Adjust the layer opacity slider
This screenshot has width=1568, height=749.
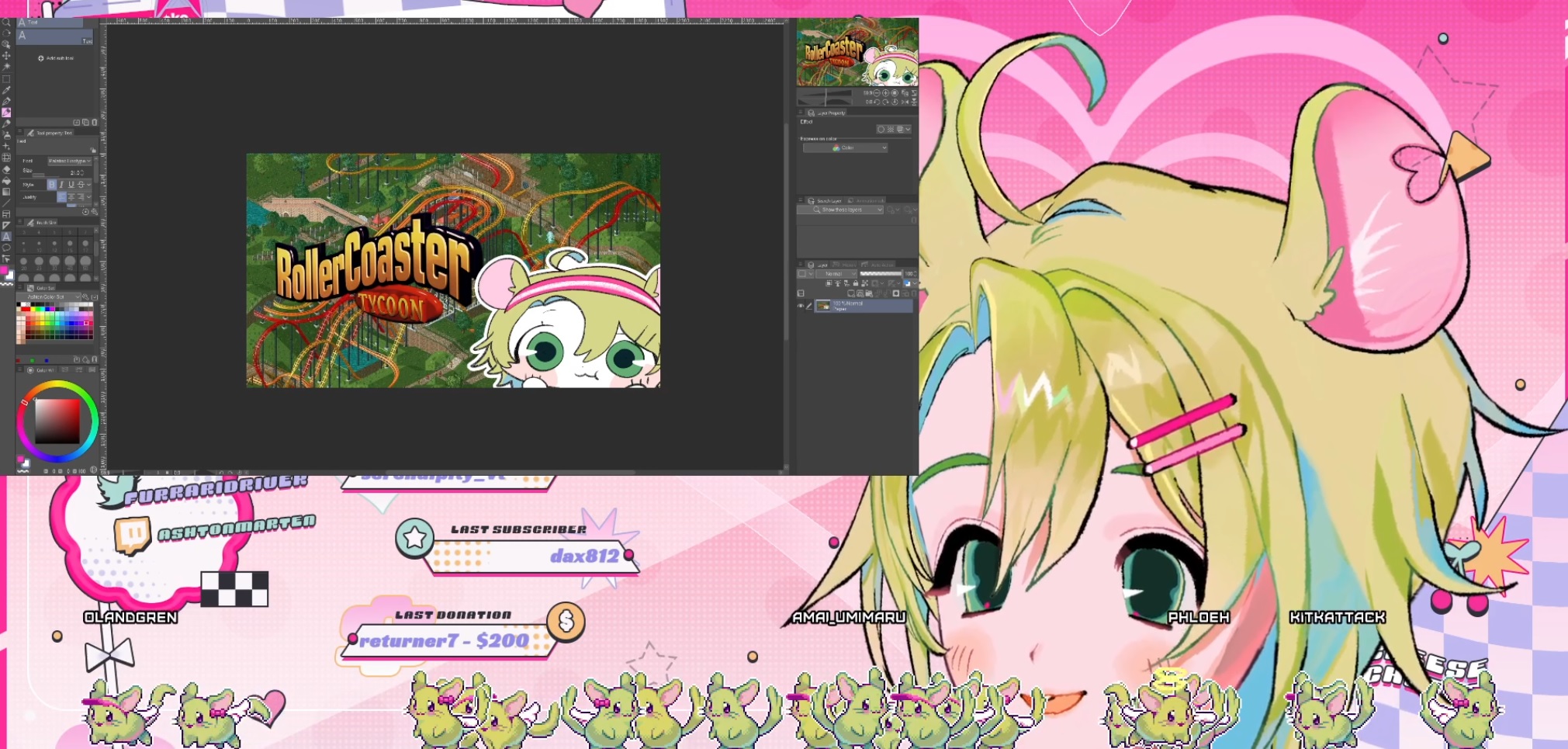pyautogui.click(x=881, y=273)
